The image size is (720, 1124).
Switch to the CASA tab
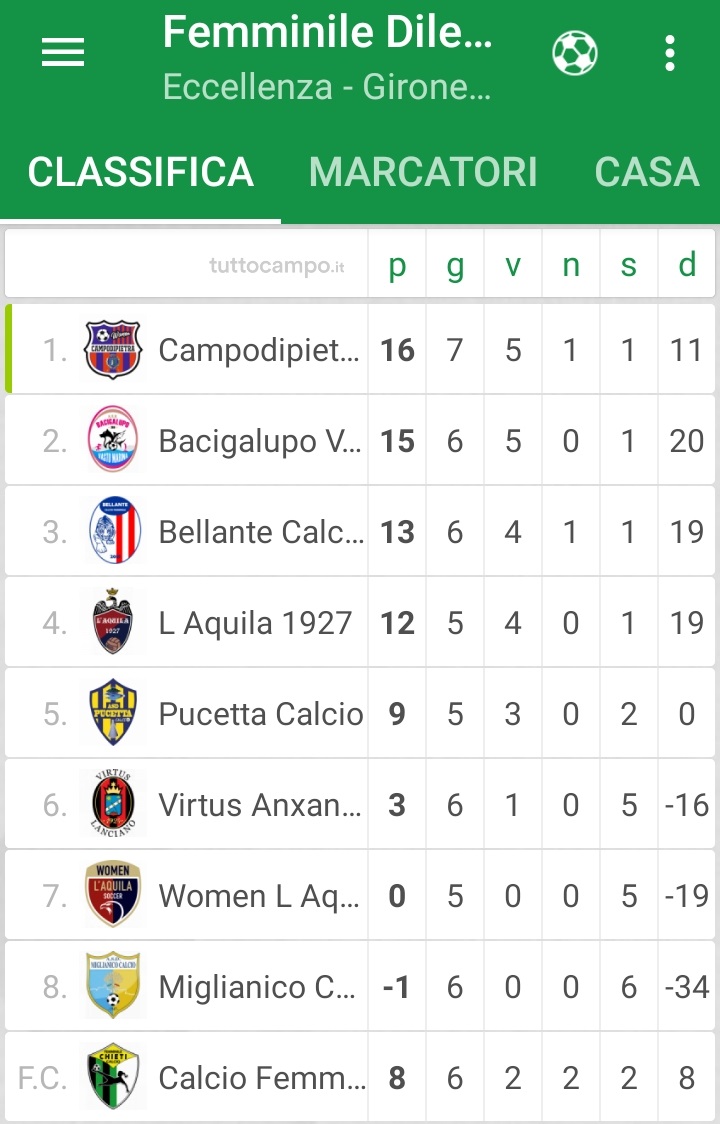[647, 172]
